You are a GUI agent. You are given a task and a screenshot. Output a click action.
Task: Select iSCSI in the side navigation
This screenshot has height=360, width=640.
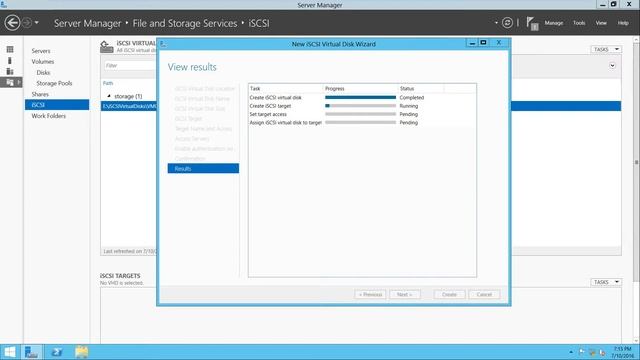57,105
